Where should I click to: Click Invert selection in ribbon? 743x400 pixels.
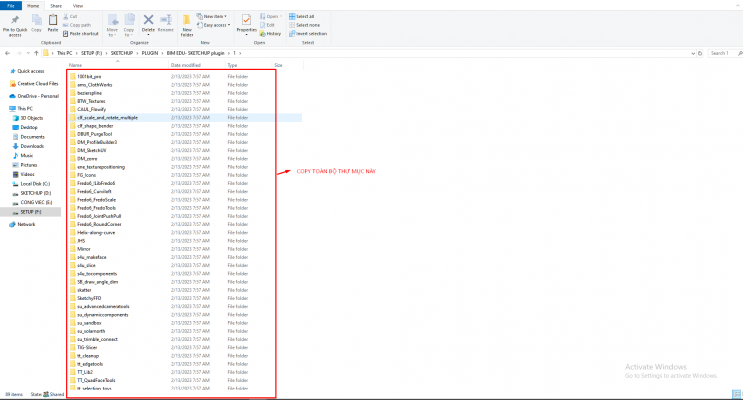coord(310,33)
